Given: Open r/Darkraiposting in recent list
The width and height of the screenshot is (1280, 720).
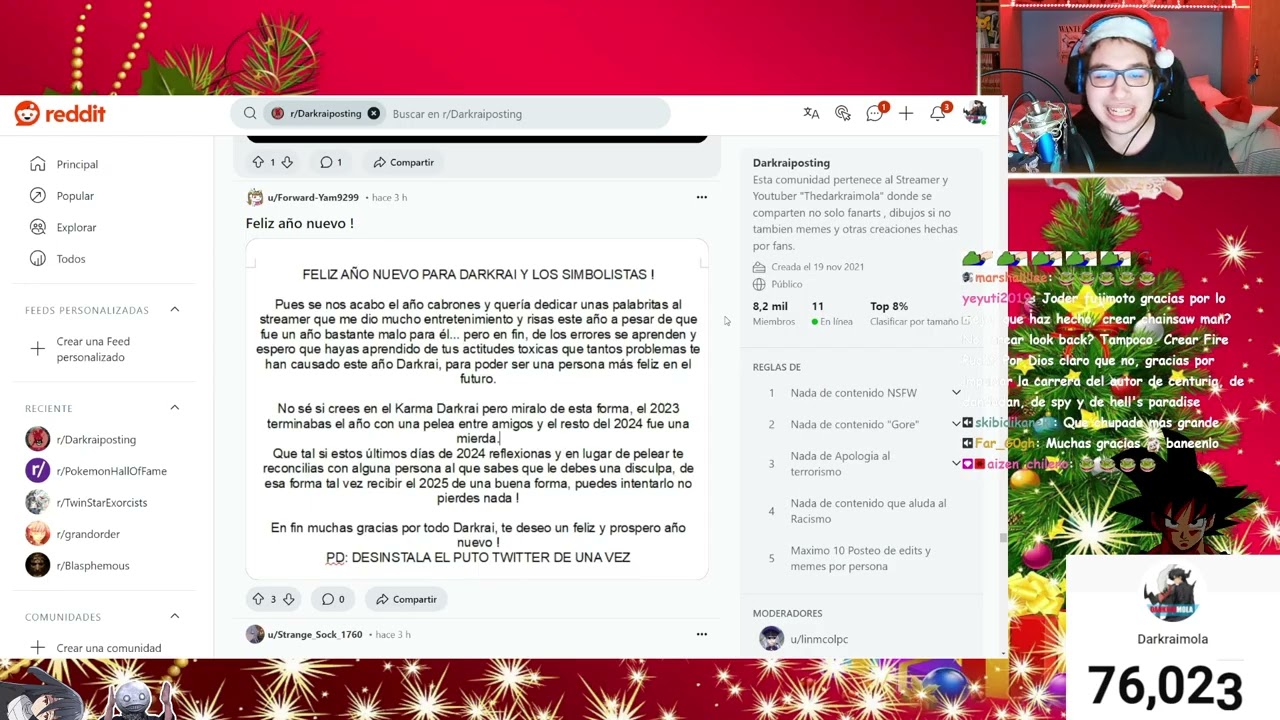Looking at the screenshot, I should pyautogui.click(x=96, y=439).
